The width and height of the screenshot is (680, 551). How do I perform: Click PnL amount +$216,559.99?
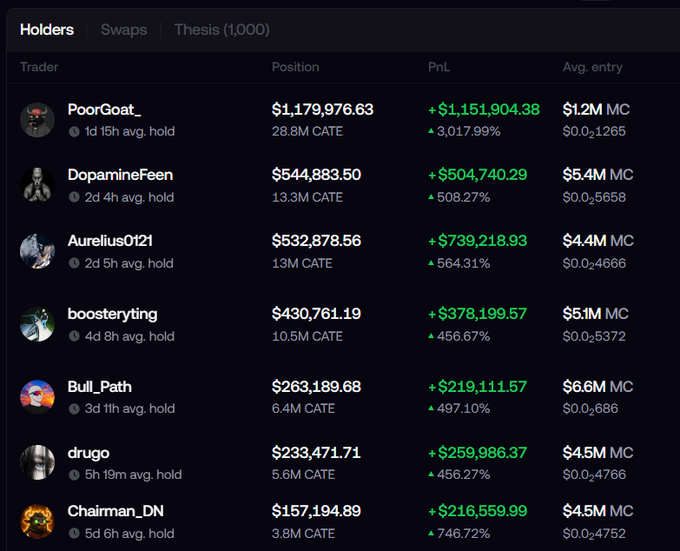pyautogui.click(x=477, y=511)
